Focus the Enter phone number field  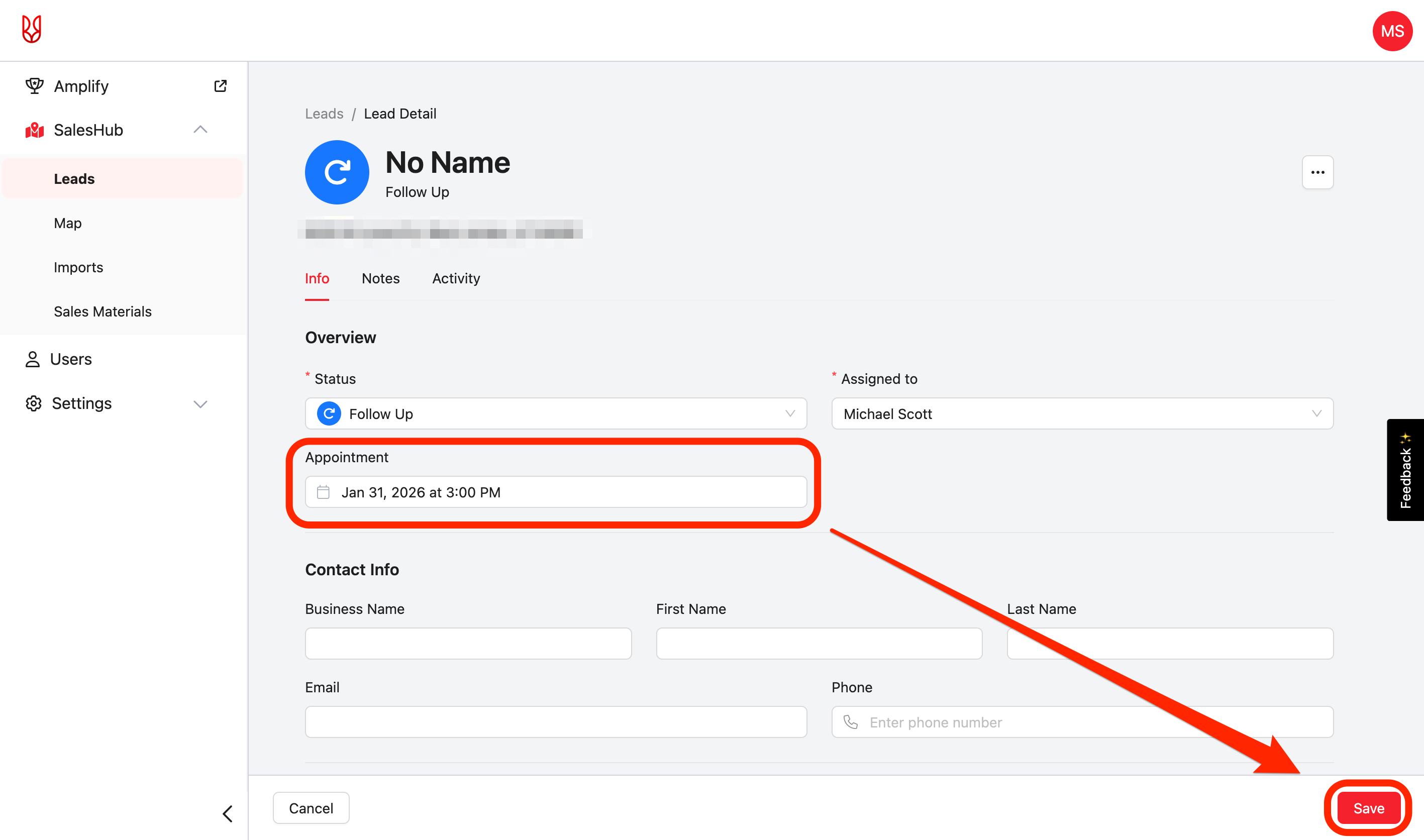tap(1092, 722)
